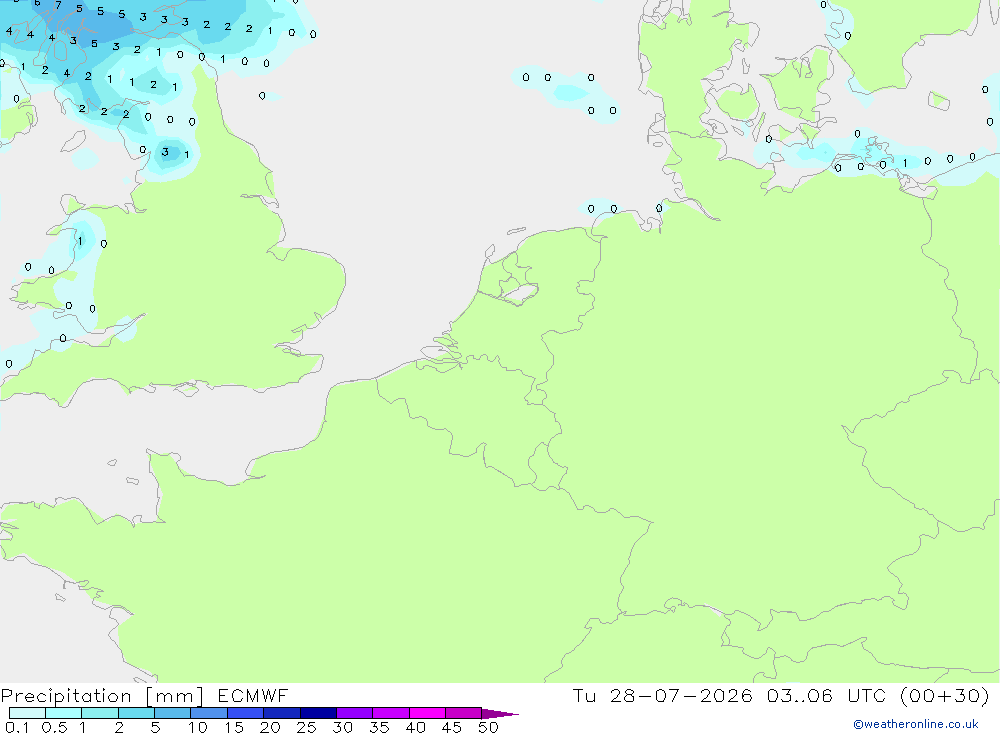This screenshot has height=733, width=1000.
Task: Click the ECMWF model name
Action: (x=253, y=695)
